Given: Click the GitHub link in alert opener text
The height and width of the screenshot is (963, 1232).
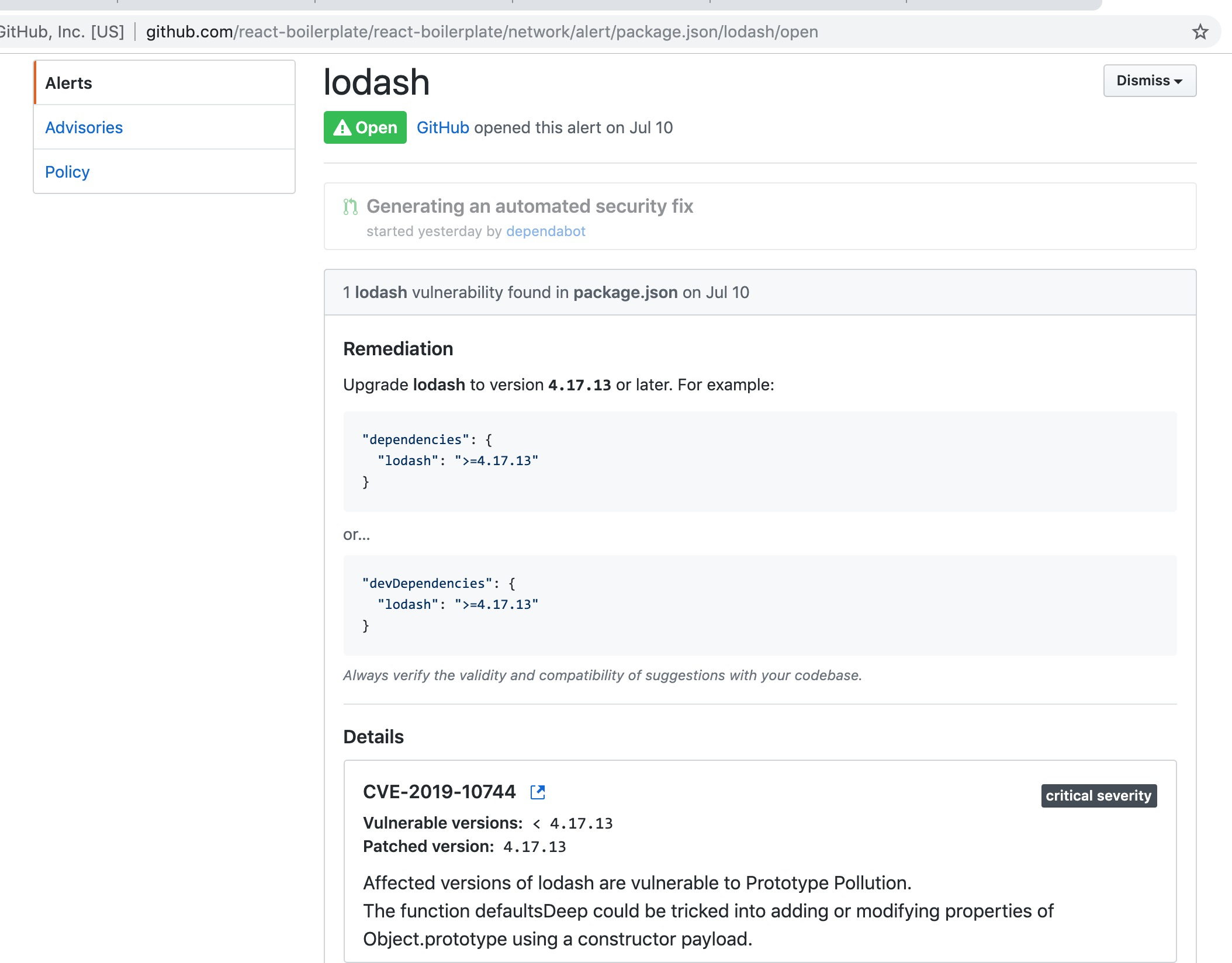Looking at the screenshot, I should click(442, 127).
